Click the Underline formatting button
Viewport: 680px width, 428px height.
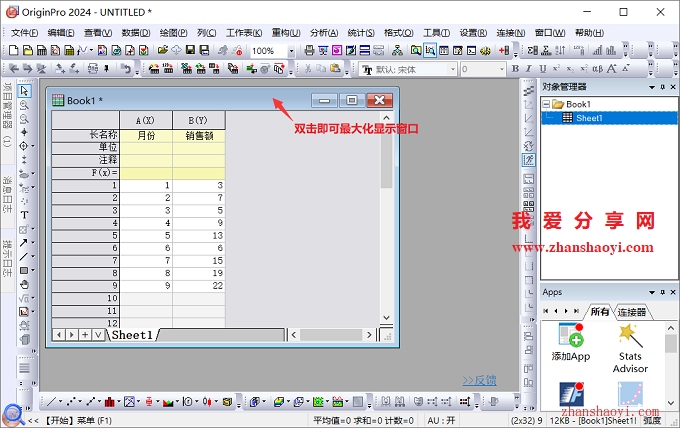click(x=543, y=69)
